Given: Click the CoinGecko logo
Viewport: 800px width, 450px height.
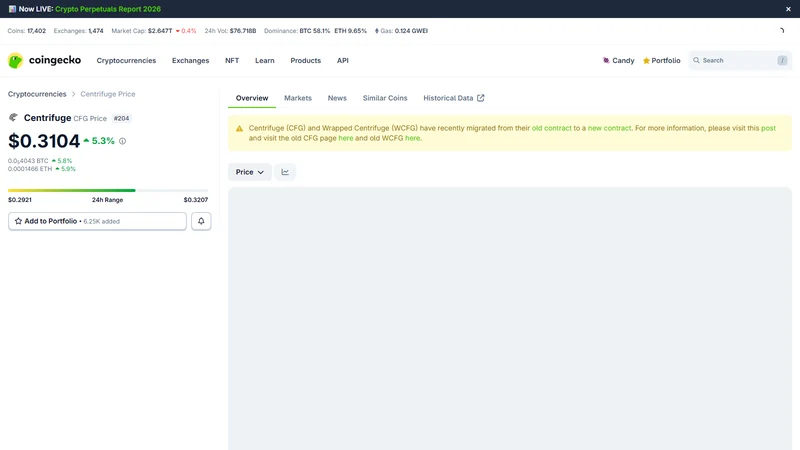Looking at the screenshot, I should pyautogui.click(x=44, y=60).
